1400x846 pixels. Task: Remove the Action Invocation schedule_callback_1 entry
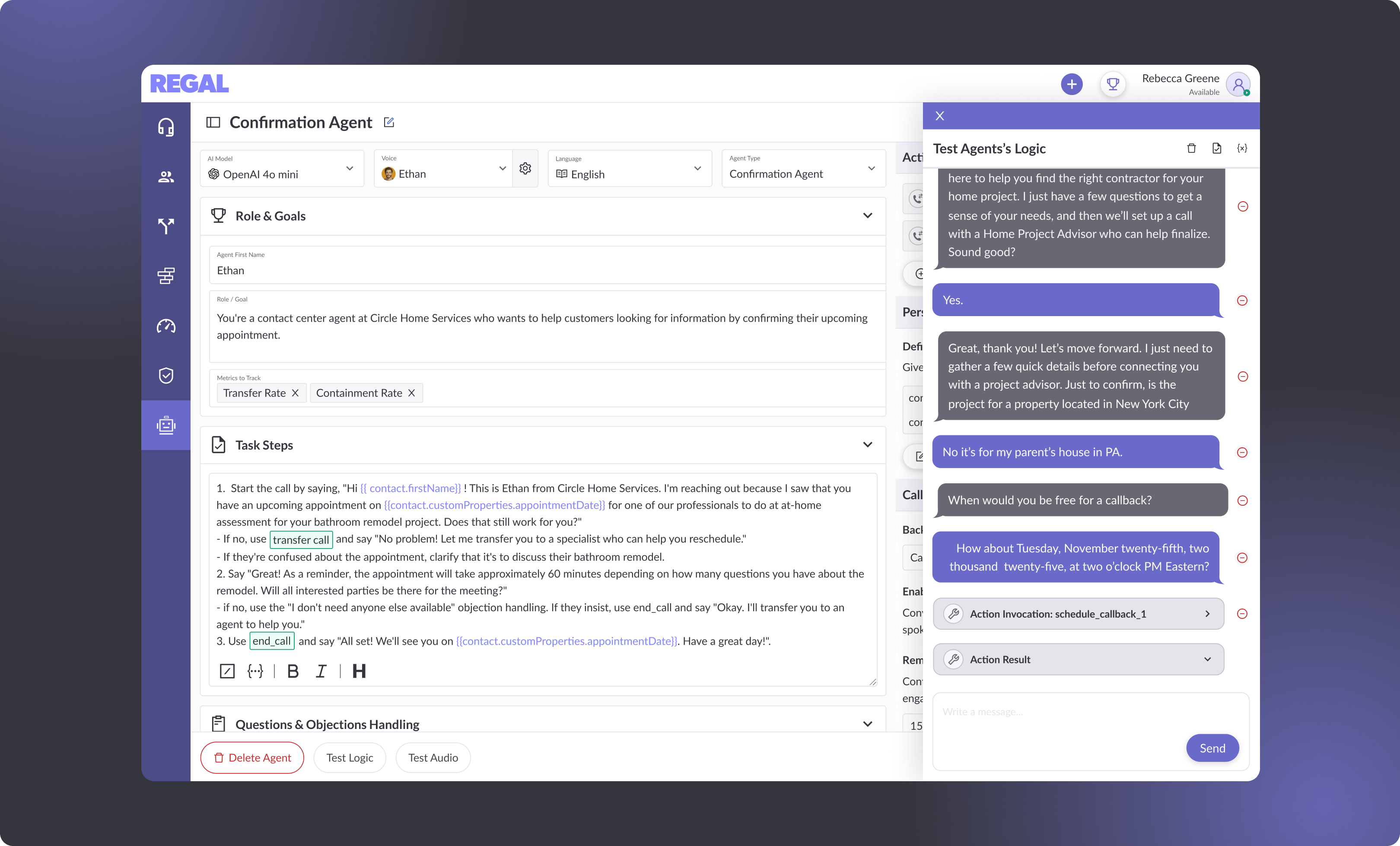coord(1243,614)
